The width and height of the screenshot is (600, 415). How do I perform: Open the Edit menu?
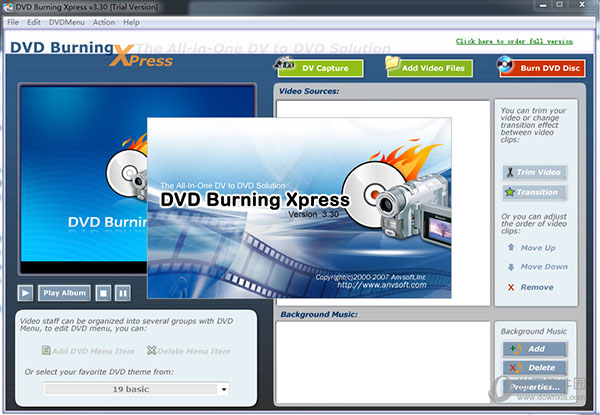click(34, 22)
